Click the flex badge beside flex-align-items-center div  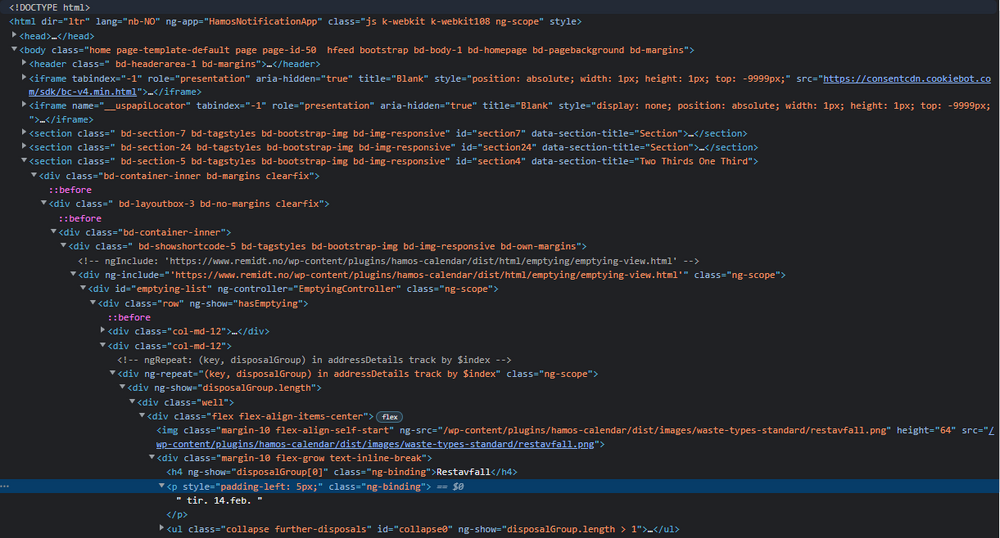[x=390, y=416]
